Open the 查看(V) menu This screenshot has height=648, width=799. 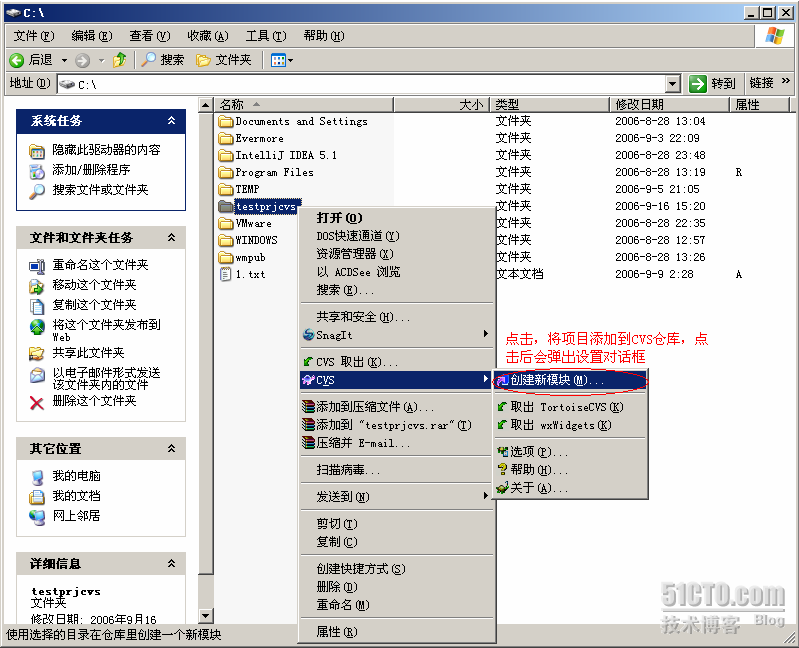point(150,36)
